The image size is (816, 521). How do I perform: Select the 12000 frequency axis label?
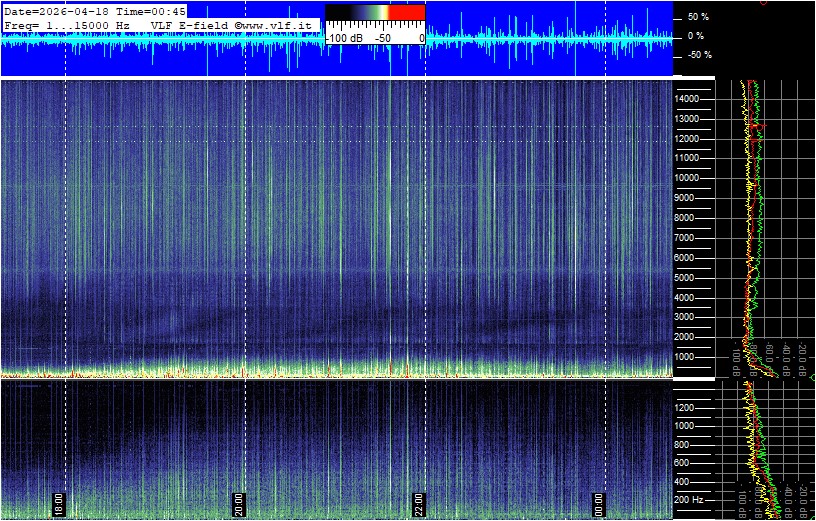686,139
